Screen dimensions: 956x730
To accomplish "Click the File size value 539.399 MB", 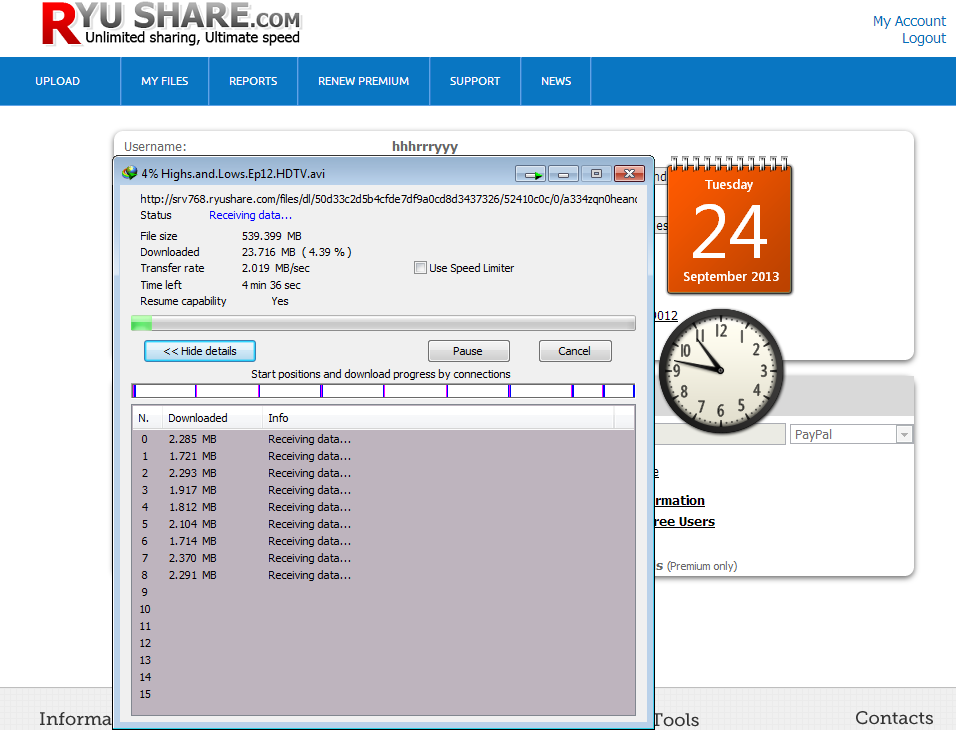I will click(x=272, y=236).
